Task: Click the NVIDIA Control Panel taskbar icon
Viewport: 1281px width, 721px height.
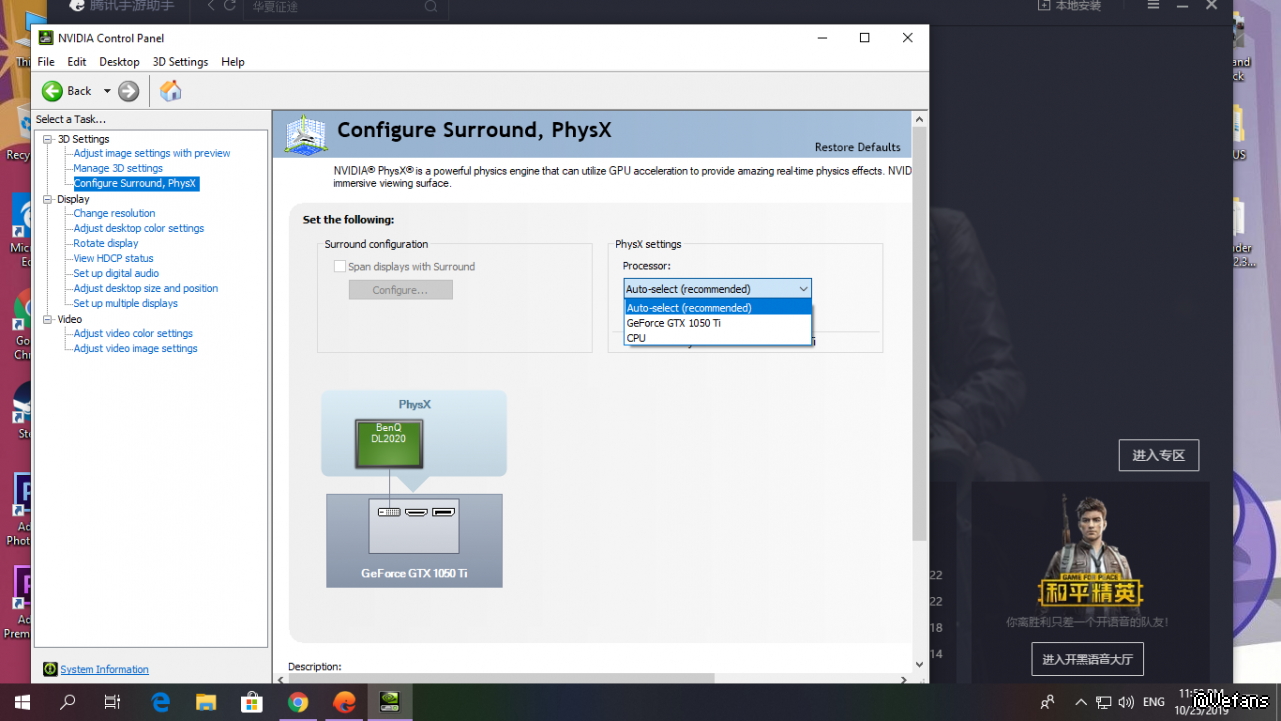Action: pyautogui.click(x=390, y=702)
